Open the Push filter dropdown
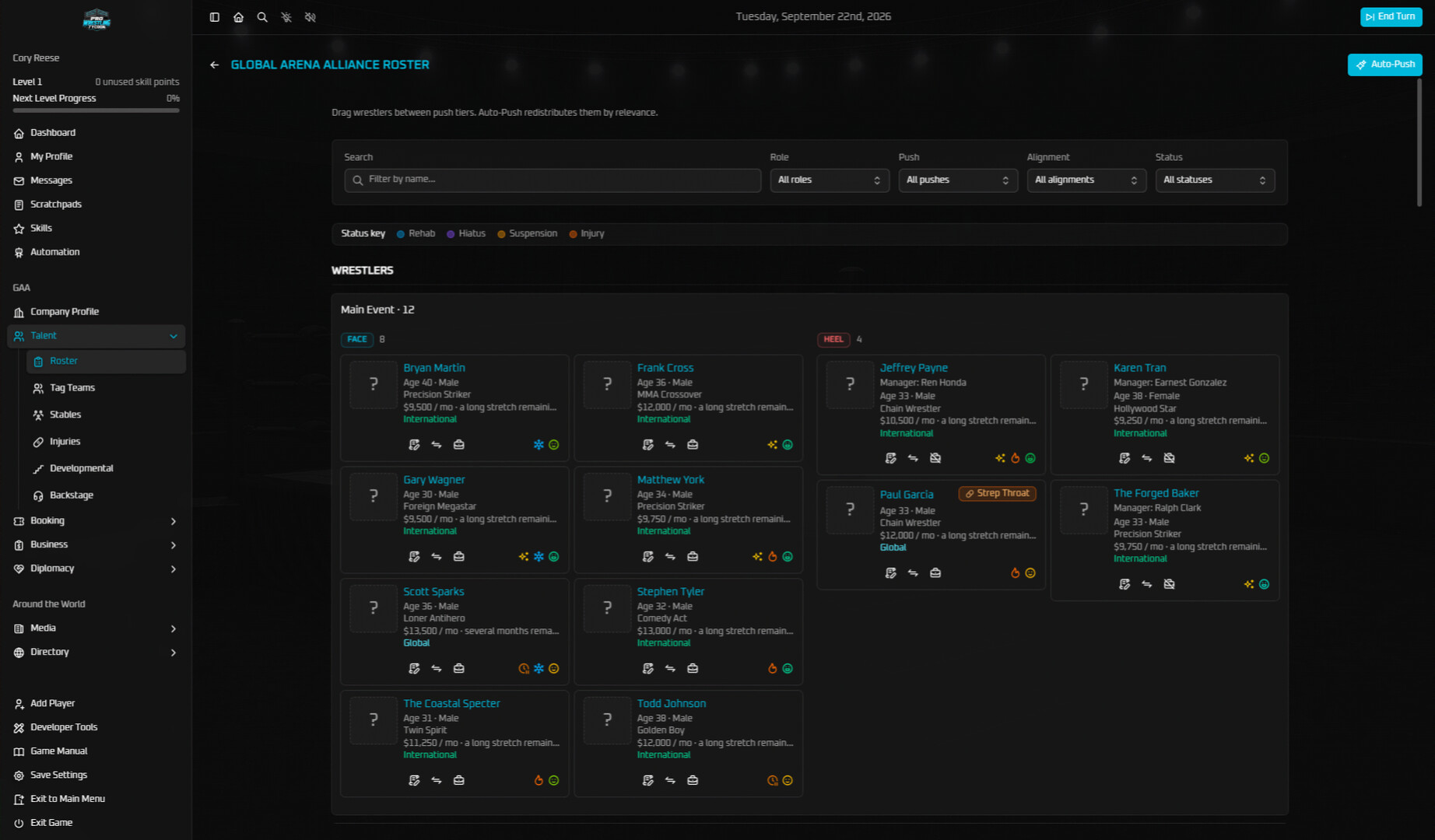1435x840 pixels. (x=958, y=180)
